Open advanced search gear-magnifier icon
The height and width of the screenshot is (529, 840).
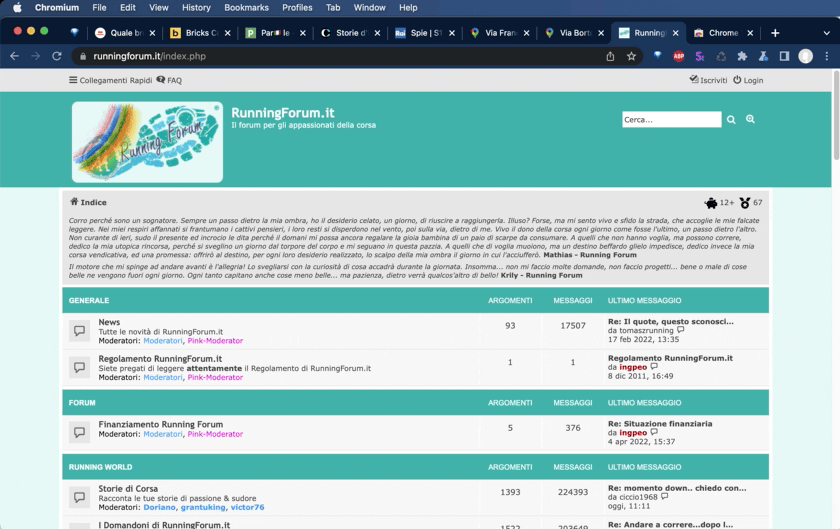(x=751, y=119)
